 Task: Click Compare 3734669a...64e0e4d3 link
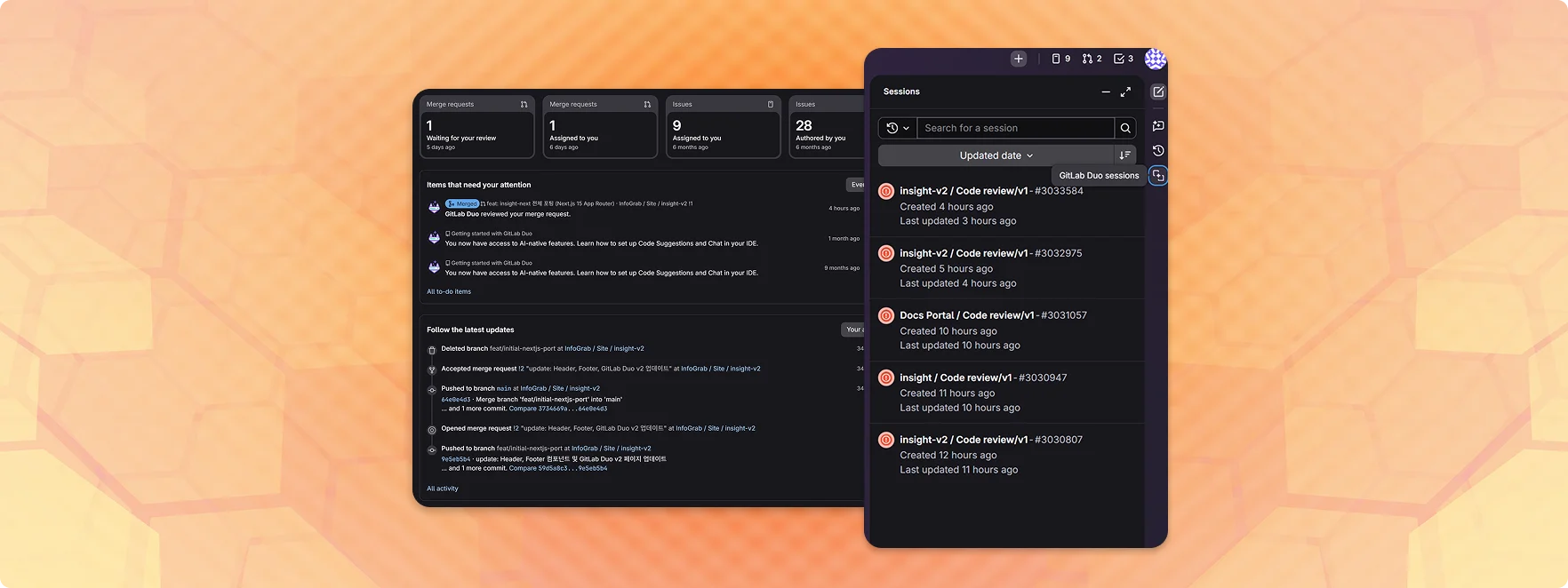(558, 409)
